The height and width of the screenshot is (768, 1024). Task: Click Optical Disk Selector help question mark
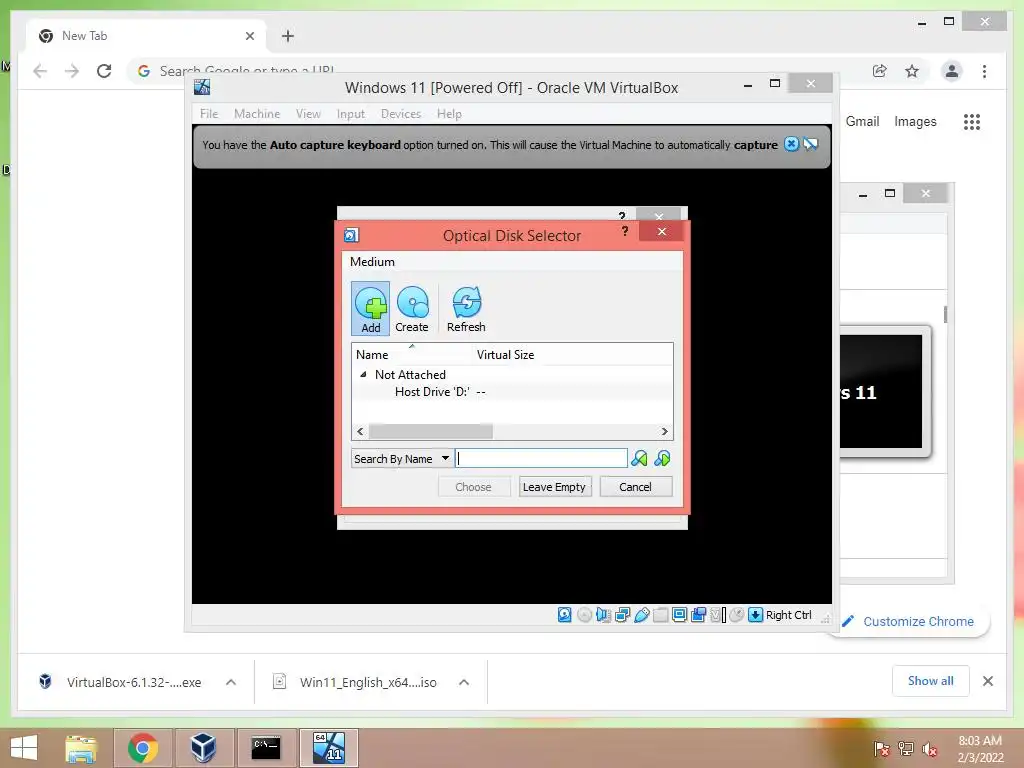tap(625, 231)
